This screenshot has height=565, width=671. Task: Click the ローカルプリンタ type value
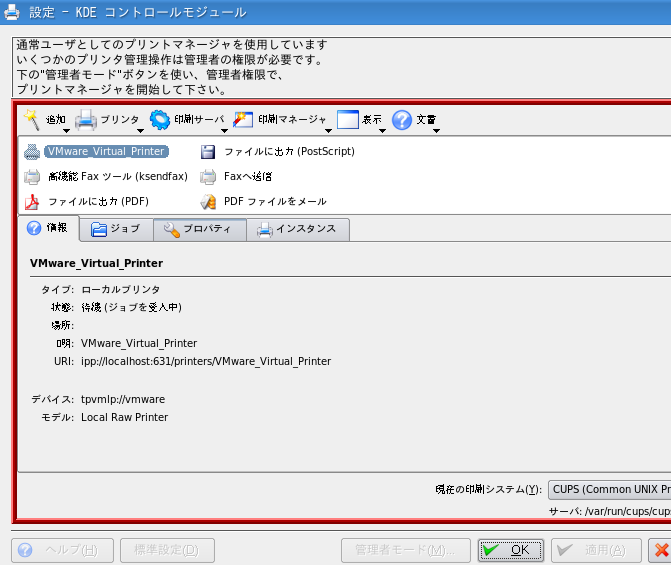(x=121, y=290)
